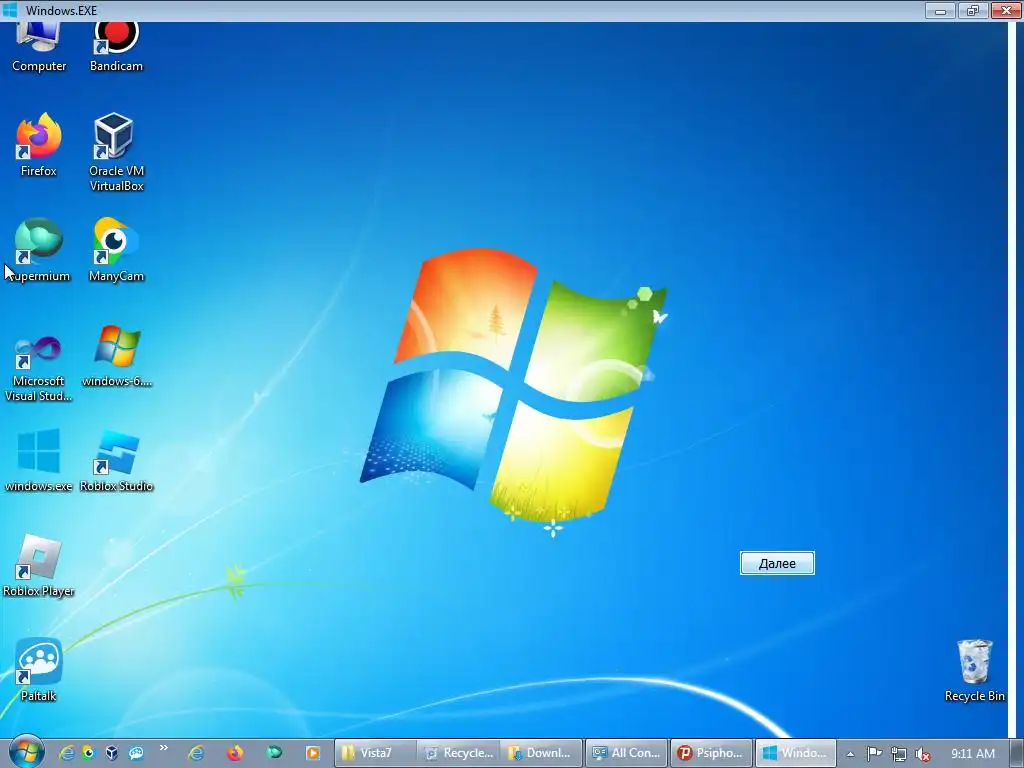
Task: Select the Supermium desktop shortcut
Action: [39, 250]
